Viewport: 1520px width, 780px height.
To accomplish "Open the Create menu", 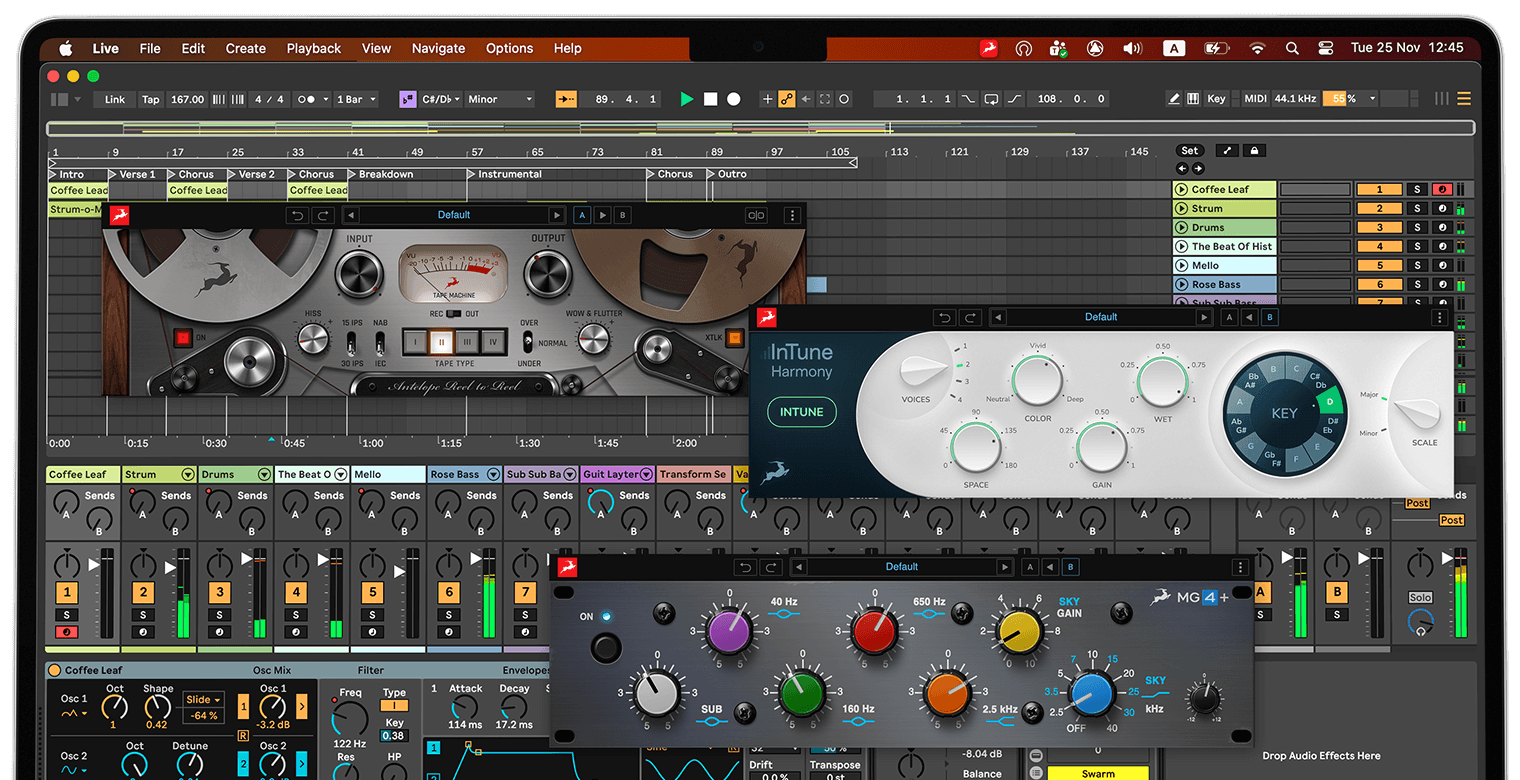I will pyautogui.click(x=245, y=48).
